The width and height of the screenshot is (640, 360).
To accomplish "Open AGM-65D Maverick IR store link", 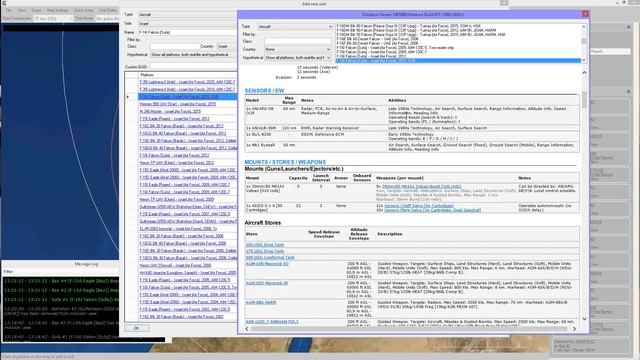I will (267, 283).
